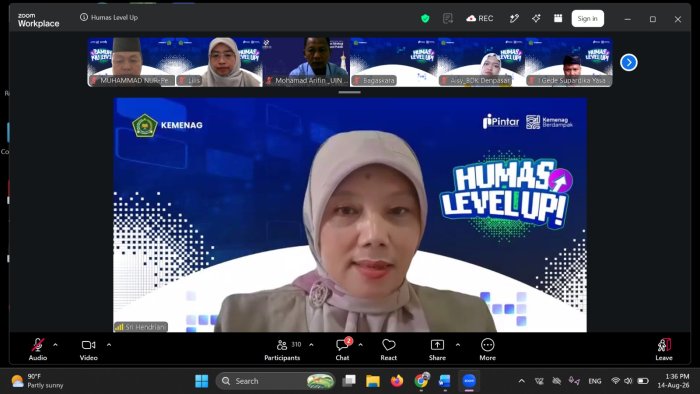The width and height of the screenshot is (700, 394).
Task: Open Firefox from the taskbar
Action: click(397, 381)
